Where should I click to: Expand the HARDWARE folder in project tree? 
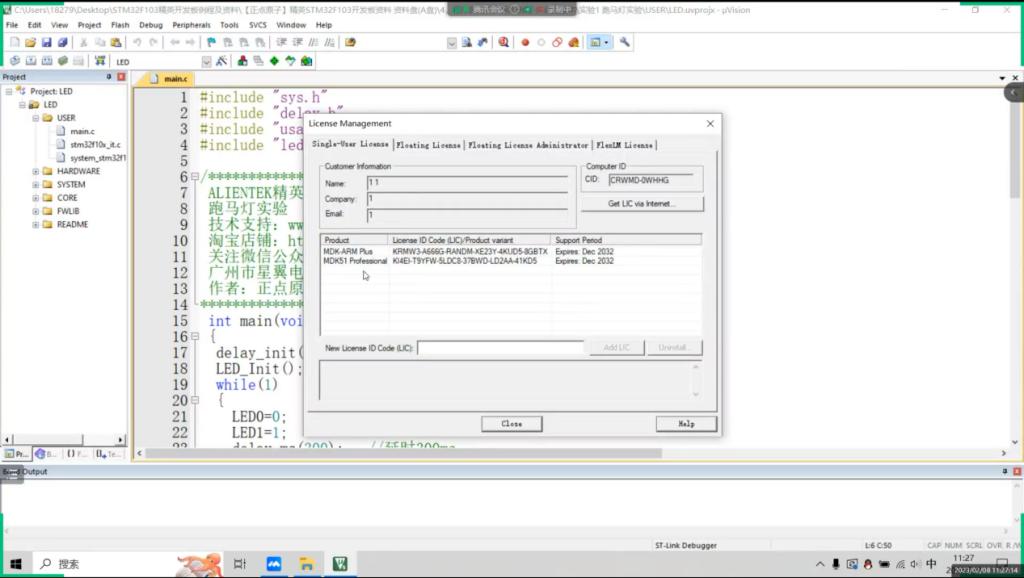point(36,171)
